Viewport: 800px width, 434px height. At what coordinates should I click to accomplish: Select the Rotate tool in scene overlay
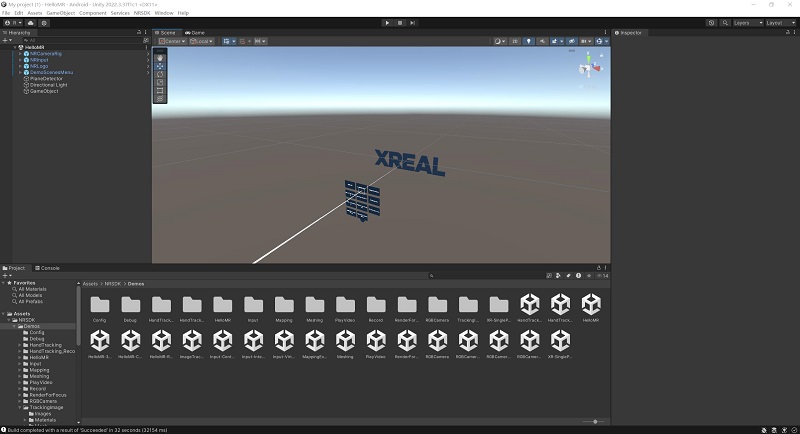[160, 74]
